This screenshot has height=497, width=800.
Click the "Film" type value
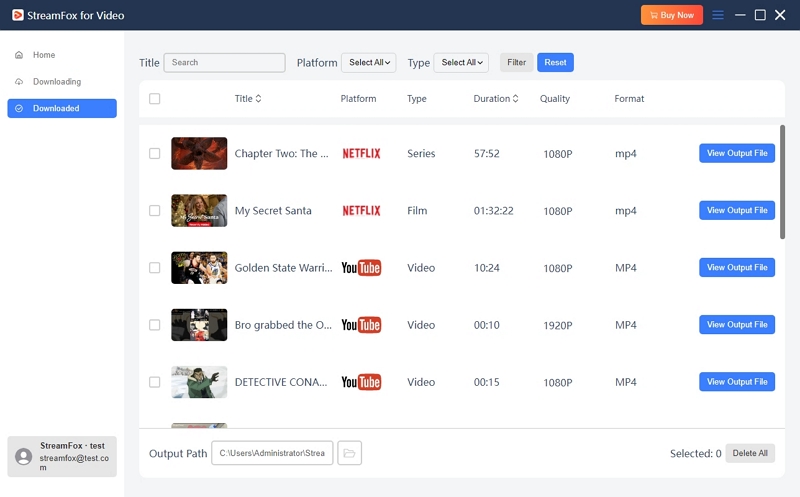click(x=417, y=211)
